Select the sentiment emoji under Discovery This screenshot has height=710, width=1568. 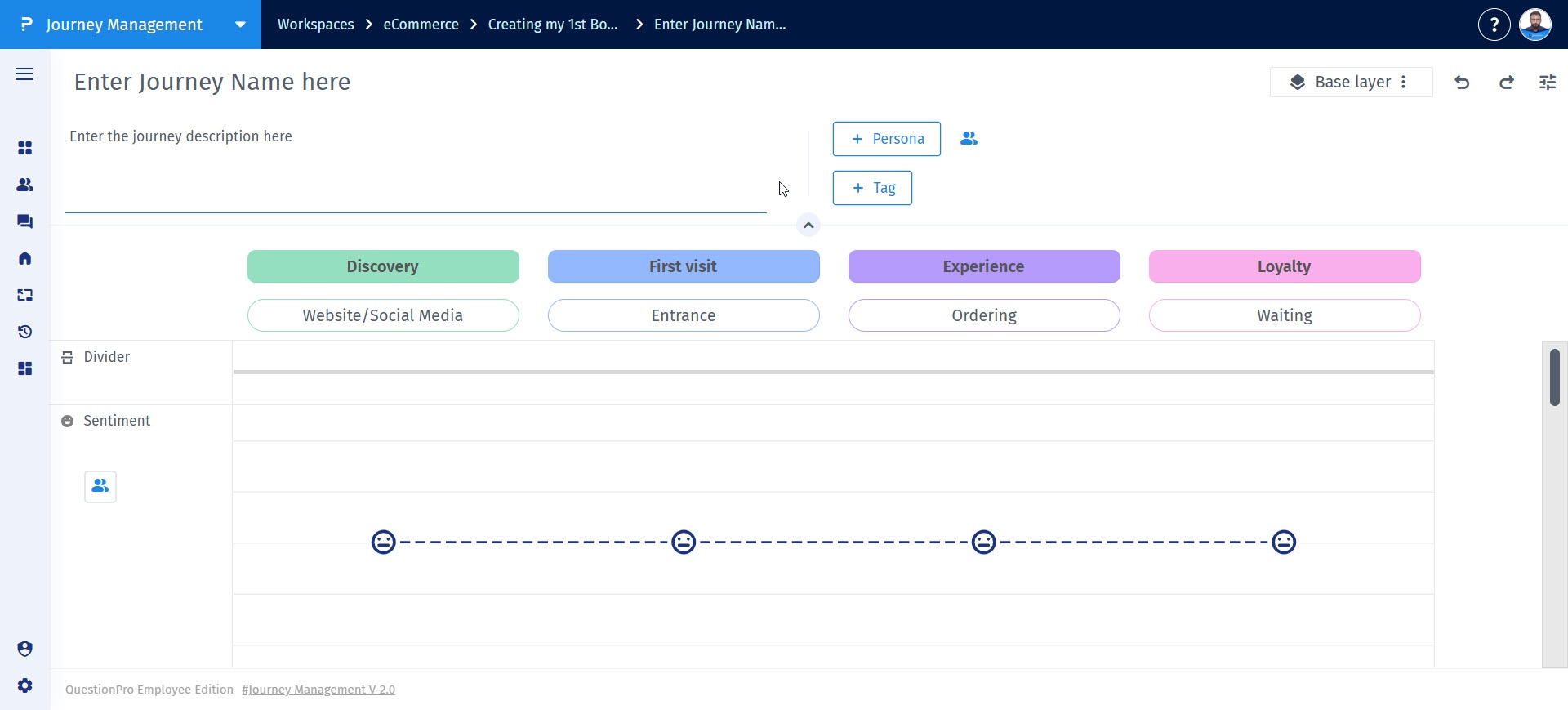pos(384,542)
